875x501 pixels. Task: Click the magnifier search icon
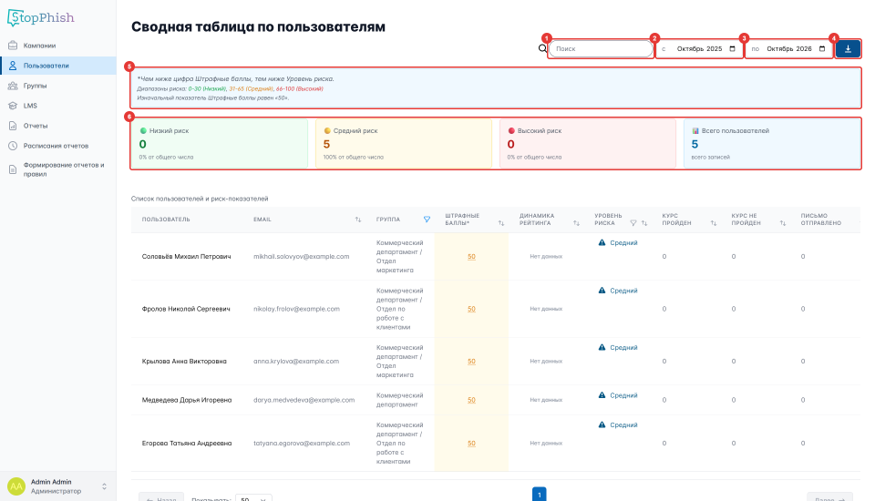tap(542, 49)
